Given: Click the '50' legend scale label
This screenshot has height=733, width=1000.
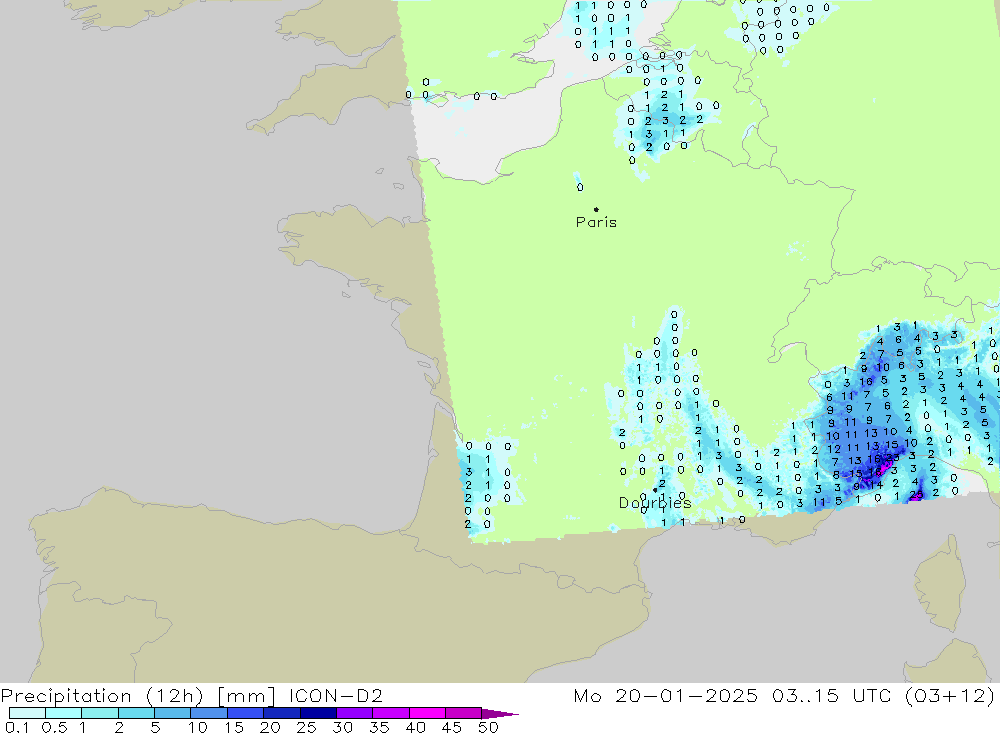Looking at the screenshot, I should coord(488,727).
